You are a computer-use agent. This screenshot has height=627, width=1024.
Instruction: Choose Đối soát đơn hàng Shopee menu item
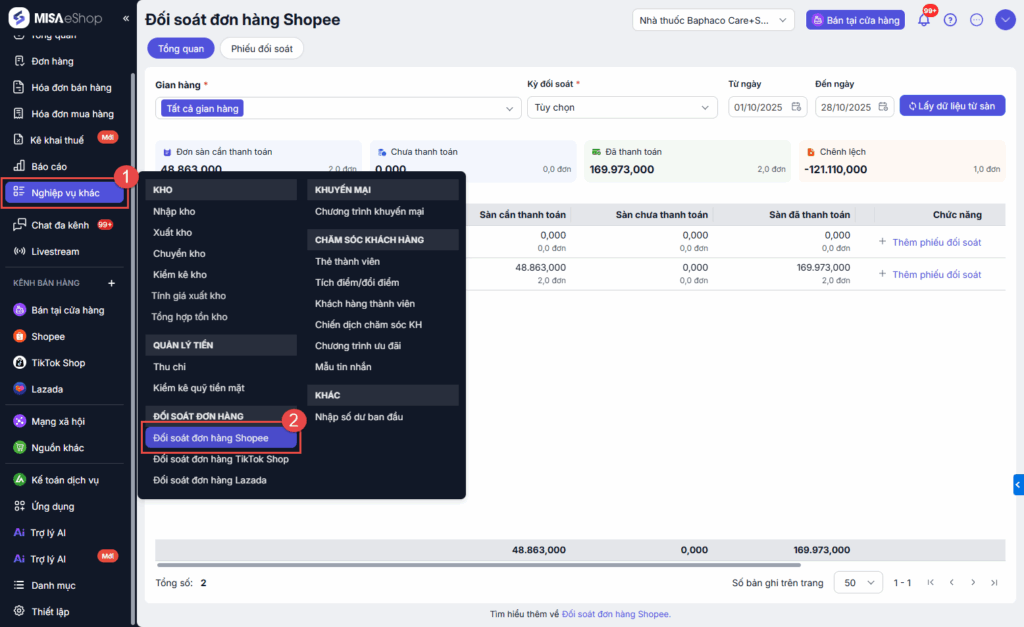221,438
